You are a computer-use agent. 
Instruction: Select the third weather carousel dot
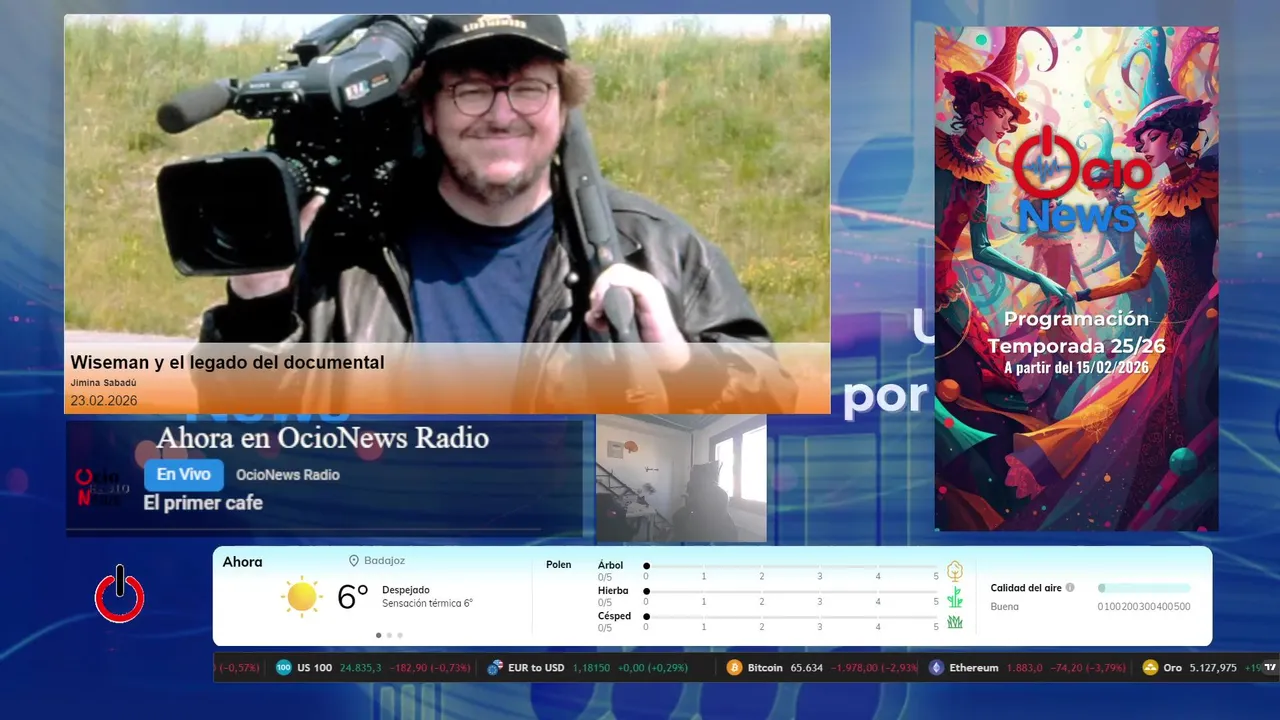click(400, 635)
